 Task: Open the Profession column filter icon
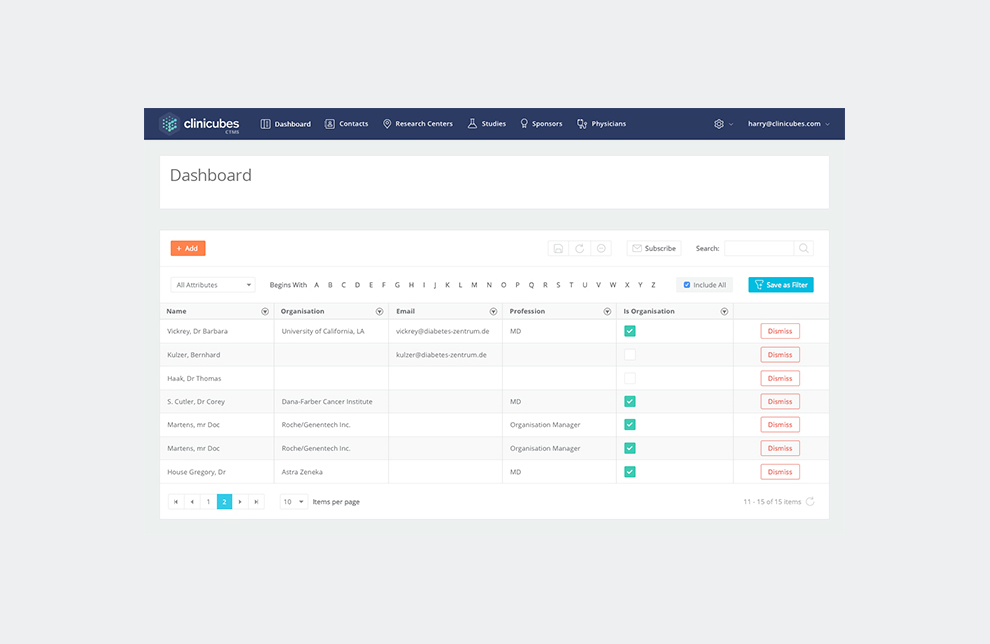tap(607, 311)
